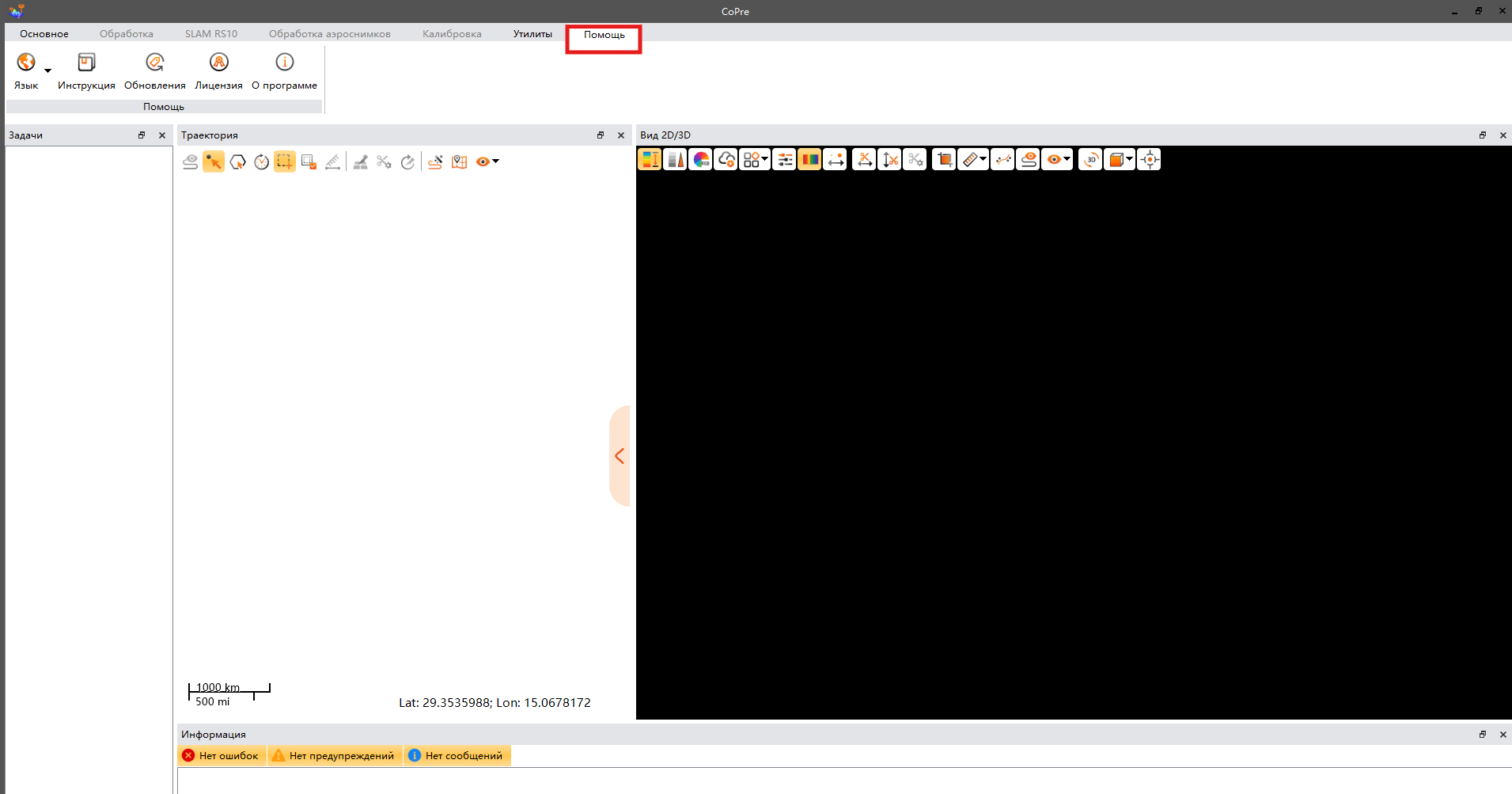Filter by Нет предупреждений warnings button

coord(334,756)
